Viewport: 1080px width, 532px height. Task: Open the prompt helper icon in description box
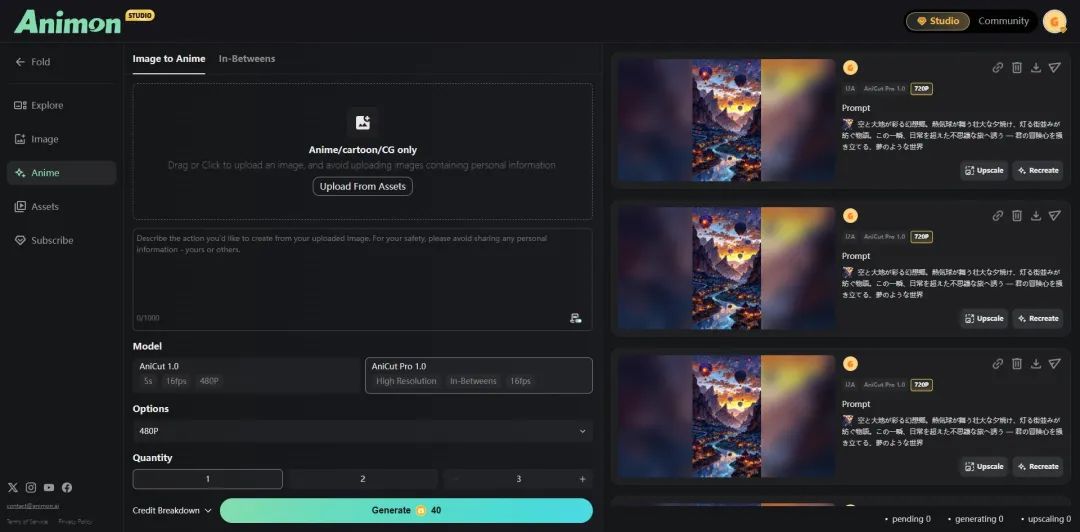(x=575, y=318)
